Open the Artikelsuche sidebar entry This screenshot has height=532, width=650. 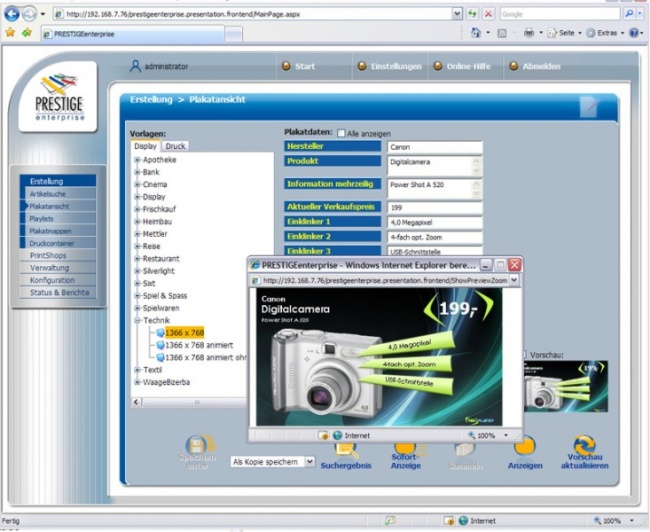pos(58,194)
